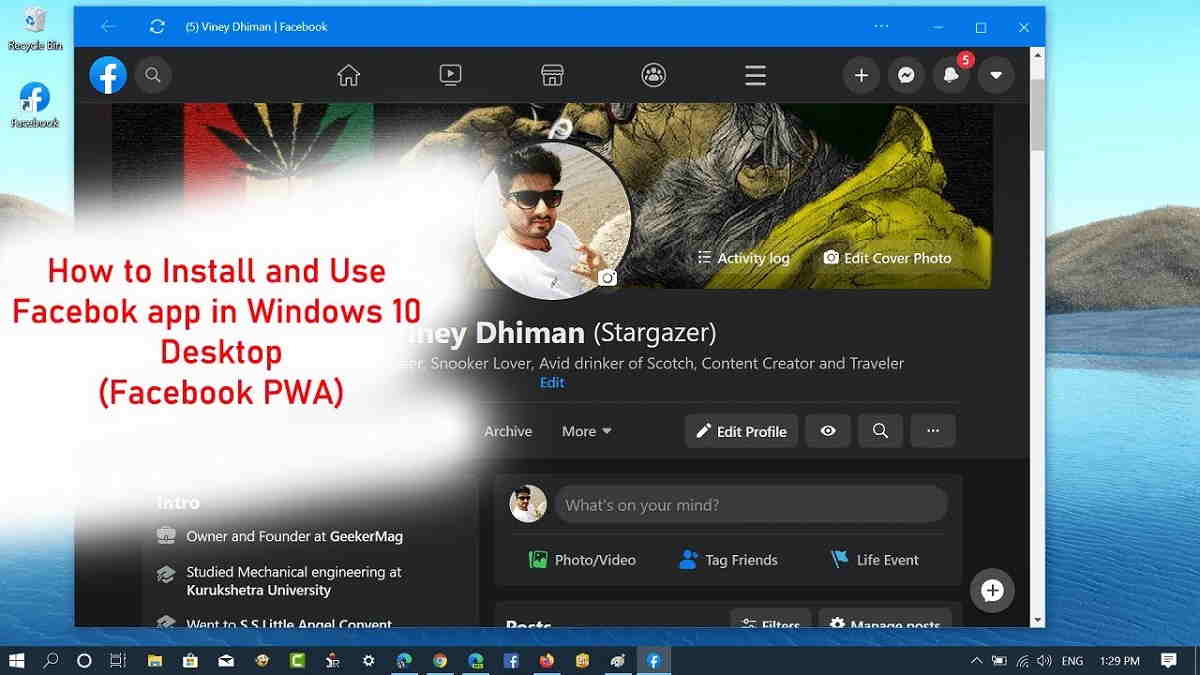Click the back arrow in window title bar

pyautogui.click(x=108, y=27)
